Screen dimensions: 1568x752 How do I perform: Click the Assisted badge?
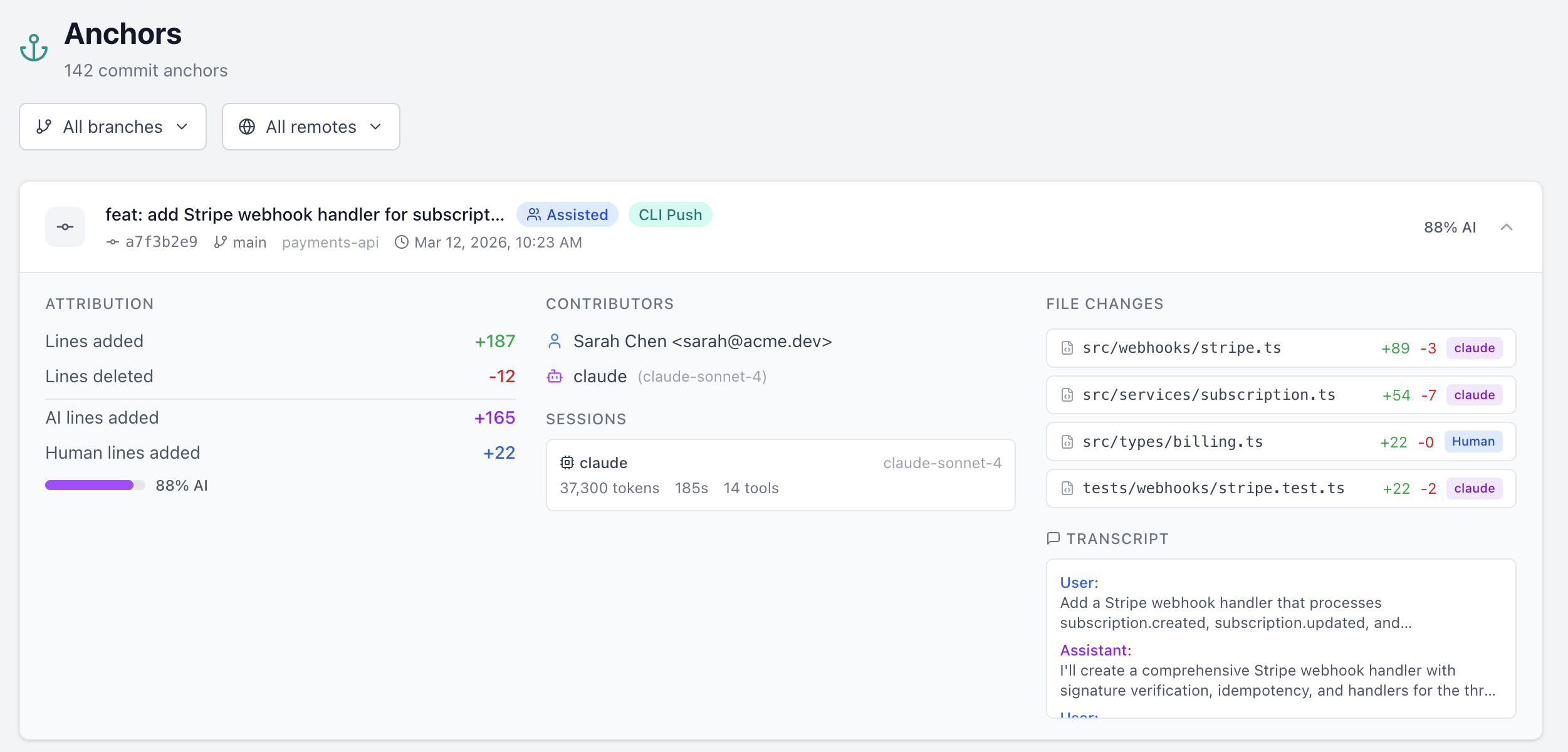coord(567,214)
